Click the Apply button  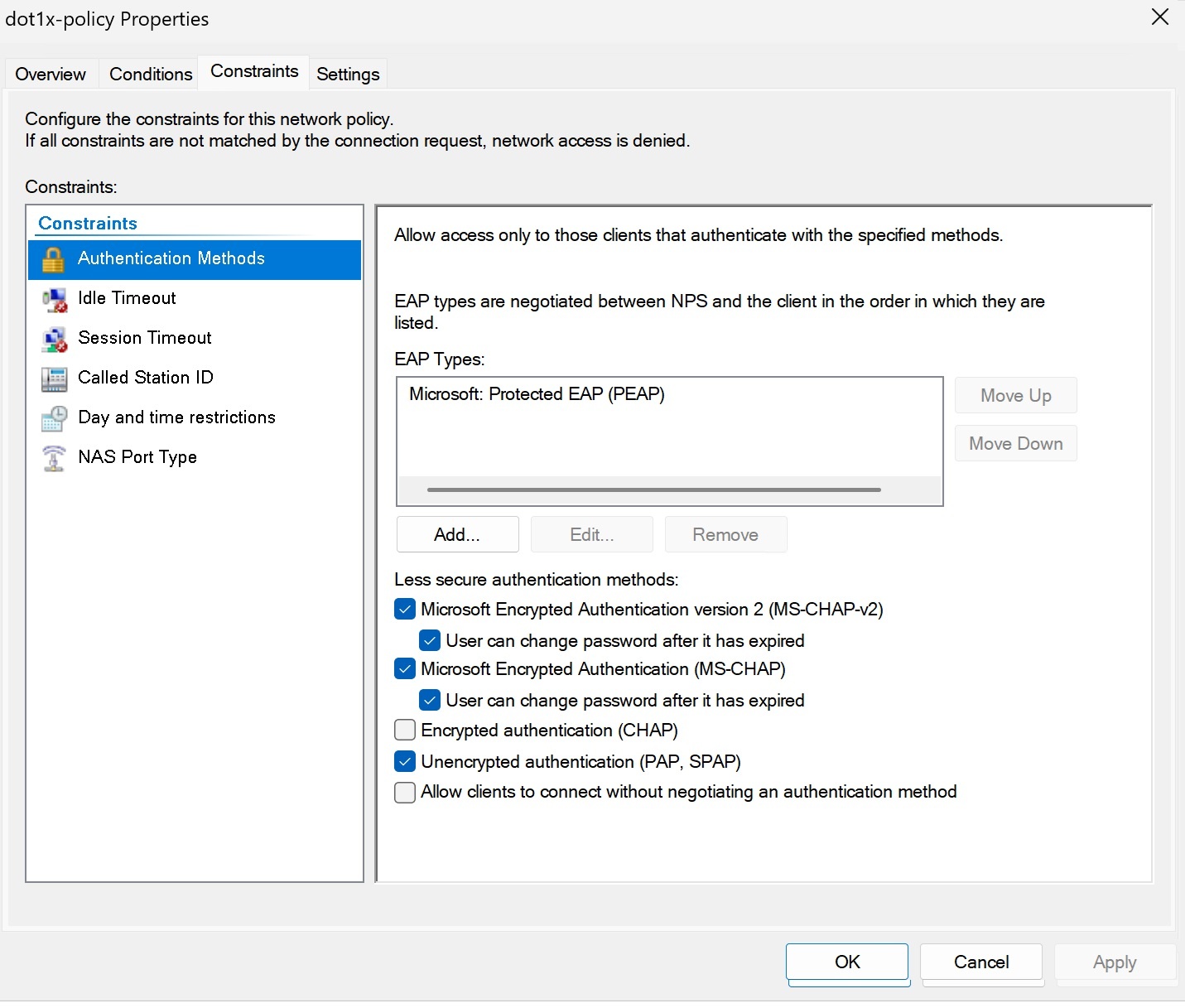point(1115,962)
